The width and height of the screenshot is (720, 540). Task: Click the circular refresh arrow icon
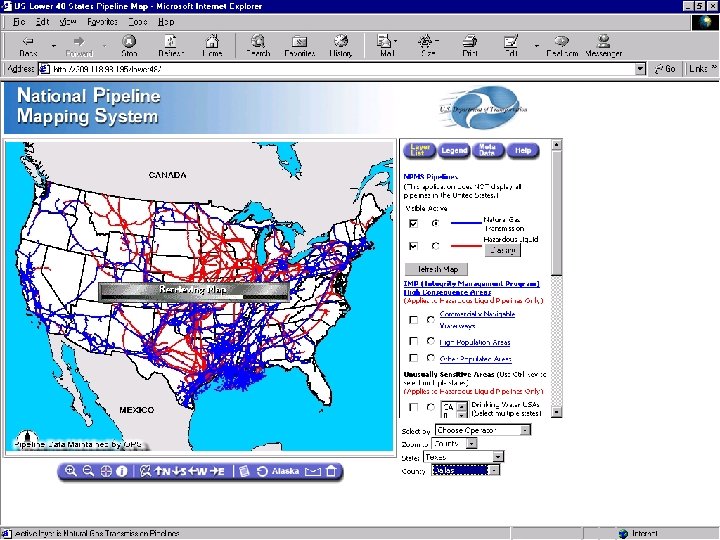[262, 471]
